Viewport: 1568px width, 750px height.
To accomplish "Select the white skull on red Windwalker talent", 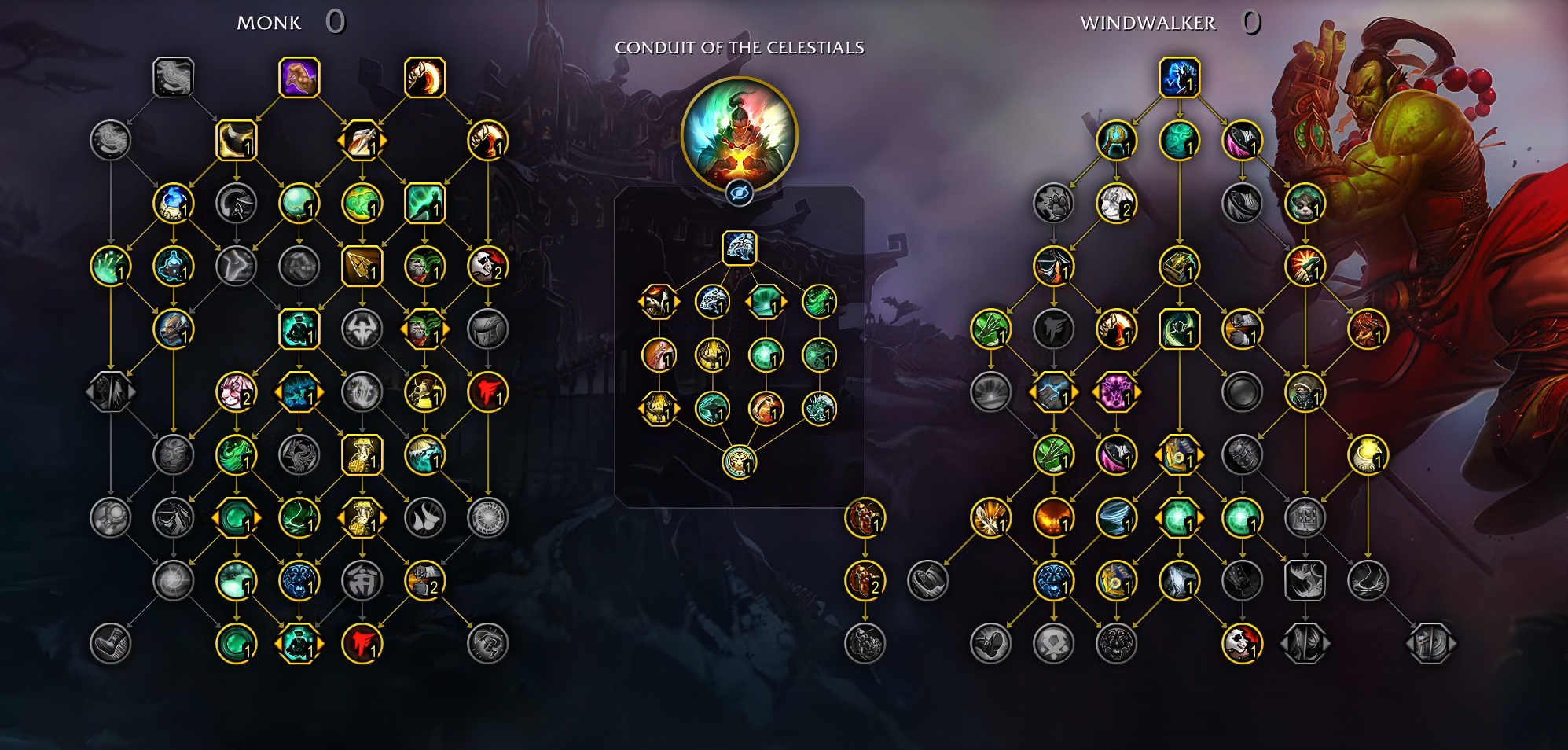I will point(1243,644).
